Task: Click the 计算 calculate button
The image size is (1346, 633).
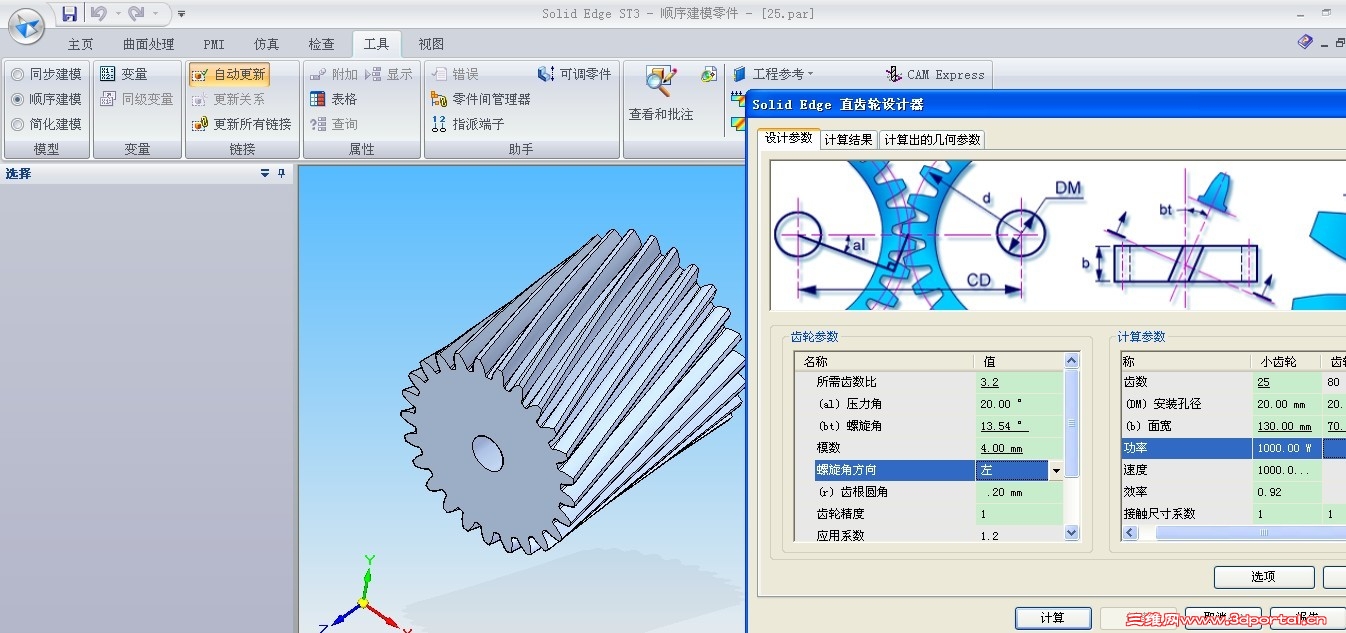Action: [1053, 618]
